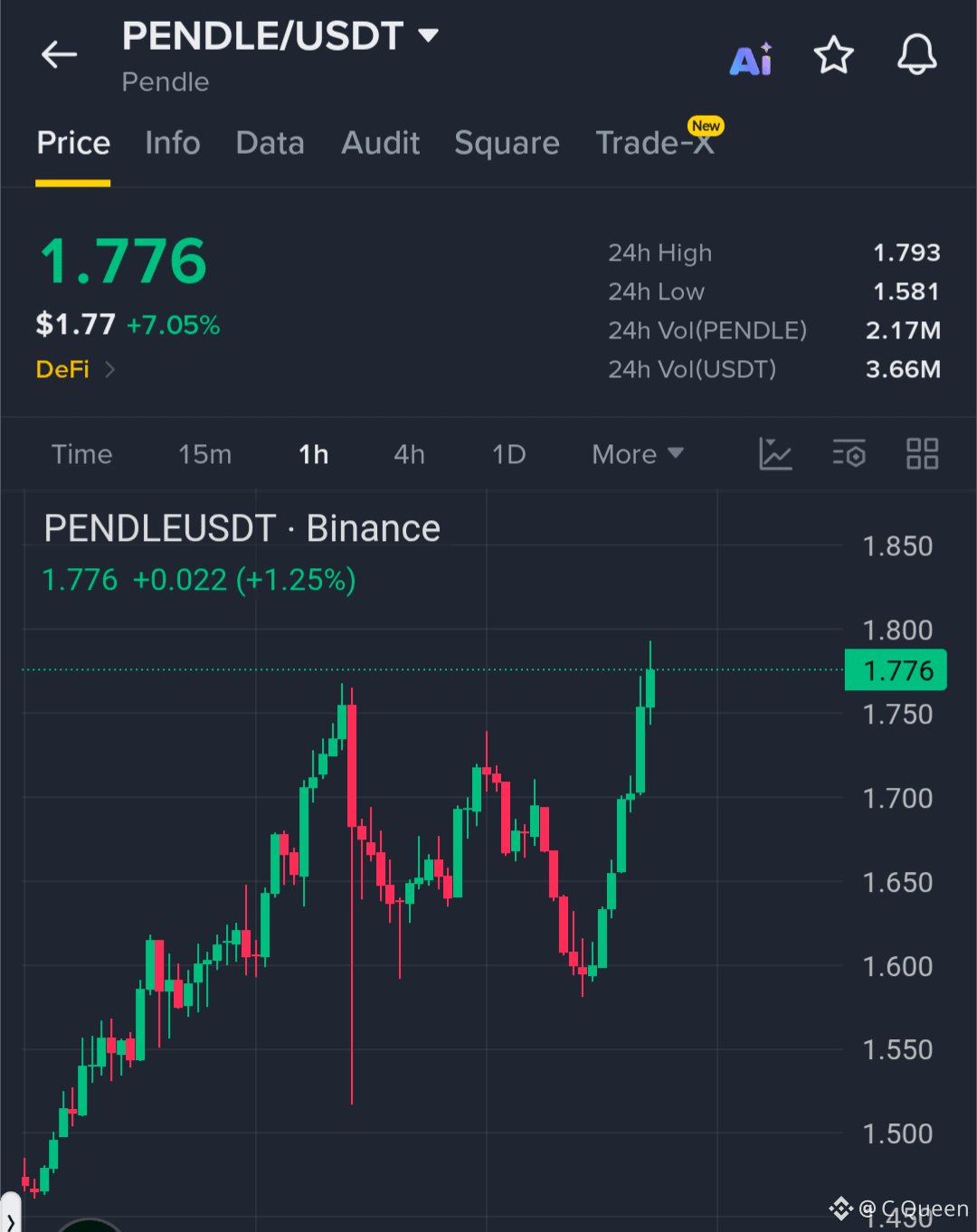This screenshot has height=1232, width=977.
Task: Tap the 1.500 price axis label
Action: click(x=897, y=1133)
